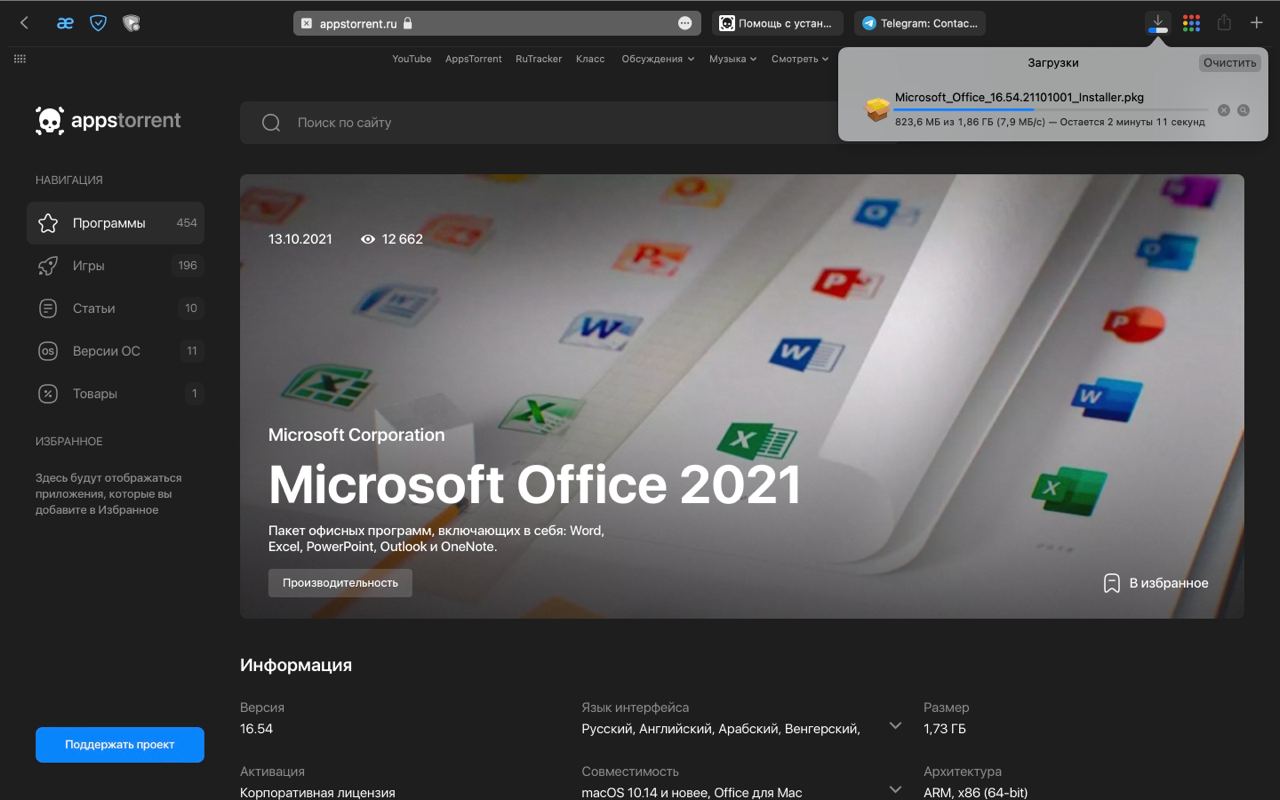The image size is (1280, 800).
Task: Click the Версии ОС icon
Action: [x=48, y=351]
